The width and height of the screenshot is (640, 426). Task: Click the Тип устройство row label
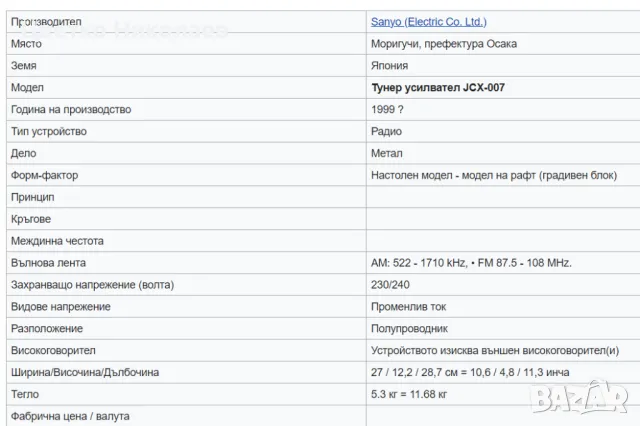pos(49,131)
